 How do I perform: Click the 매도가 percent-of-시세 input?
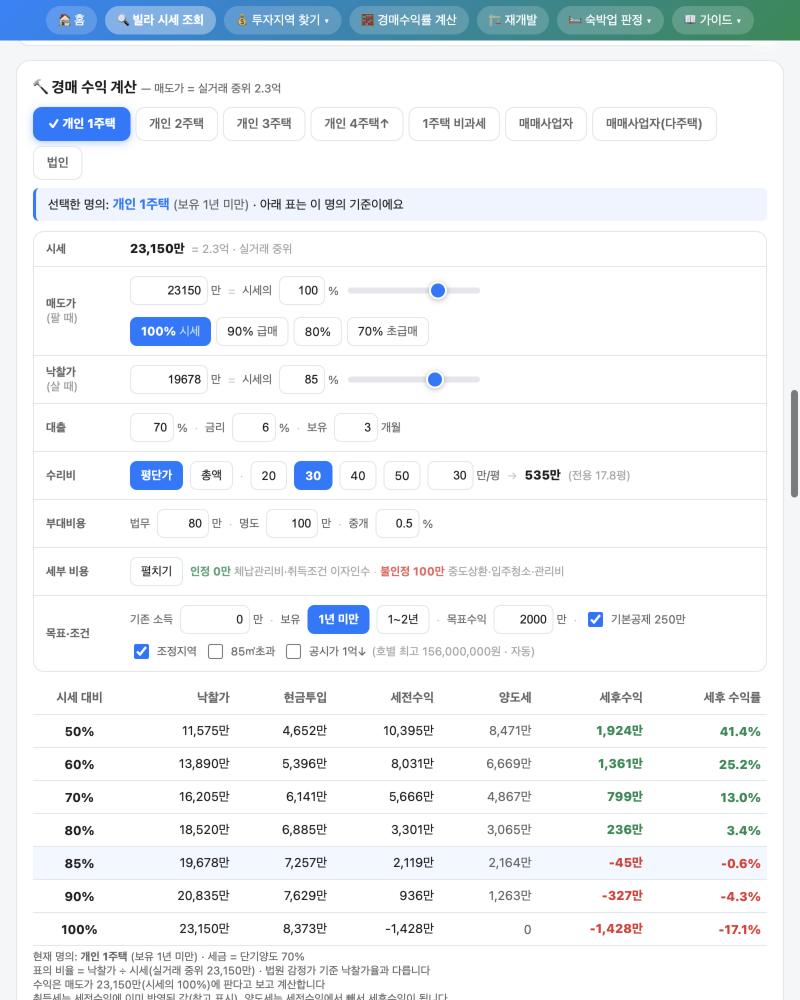tap(302, 291)
